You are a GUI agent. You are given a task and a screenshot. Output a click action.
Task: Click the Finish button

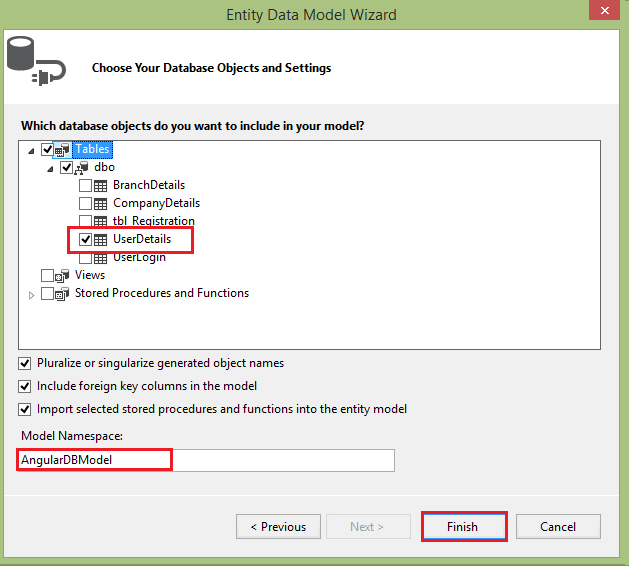463,527
